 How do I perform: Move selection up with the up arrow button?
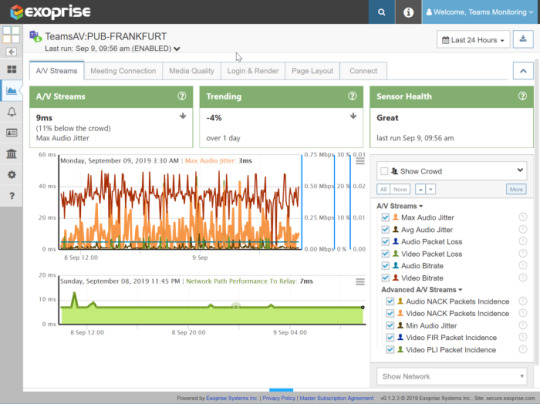pyautogui.click(x=420, y=189)
